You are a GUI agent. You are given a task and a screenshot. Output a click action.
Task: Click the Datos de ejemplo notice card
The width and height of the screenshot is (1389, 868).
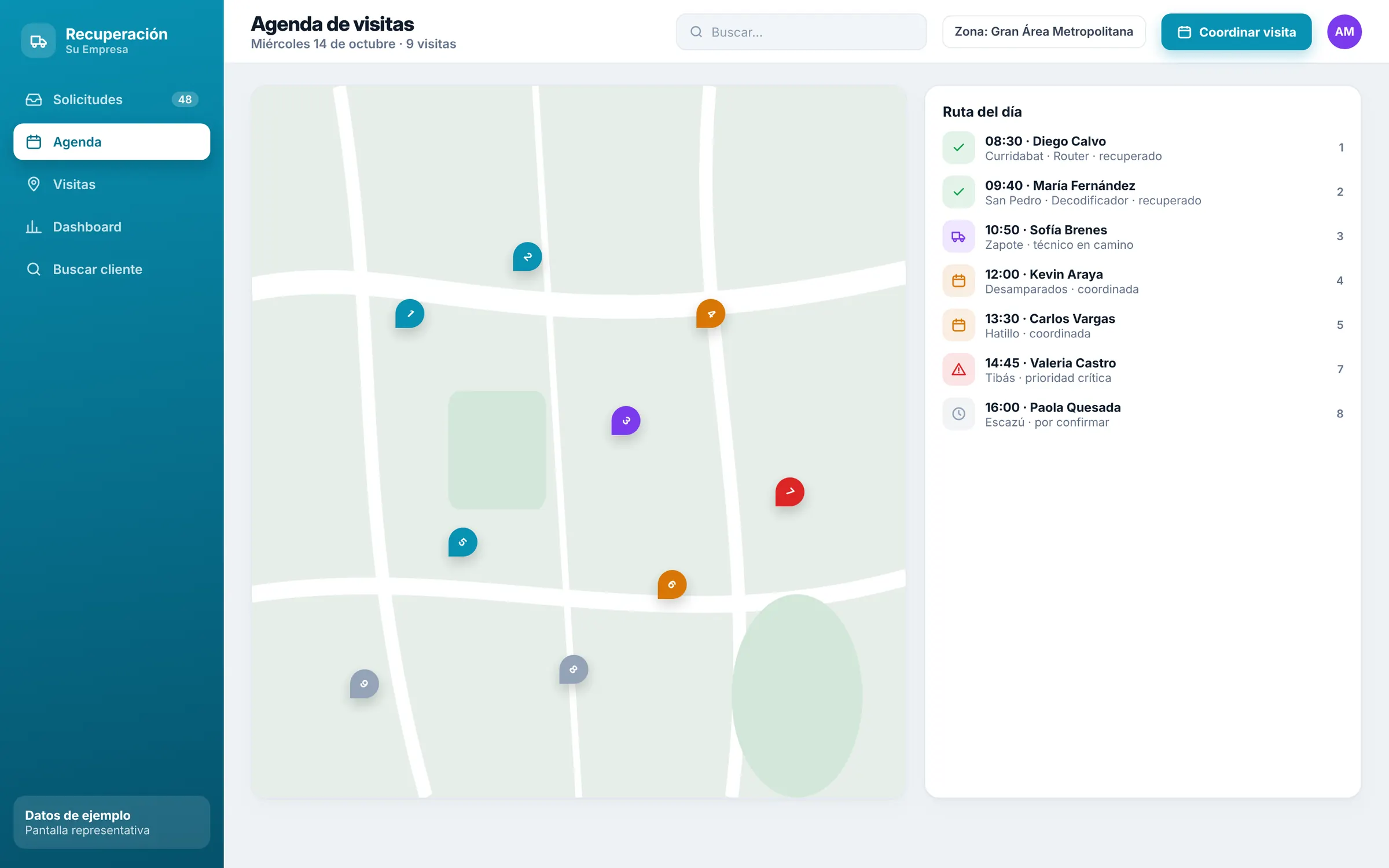[x=112, y=822]
